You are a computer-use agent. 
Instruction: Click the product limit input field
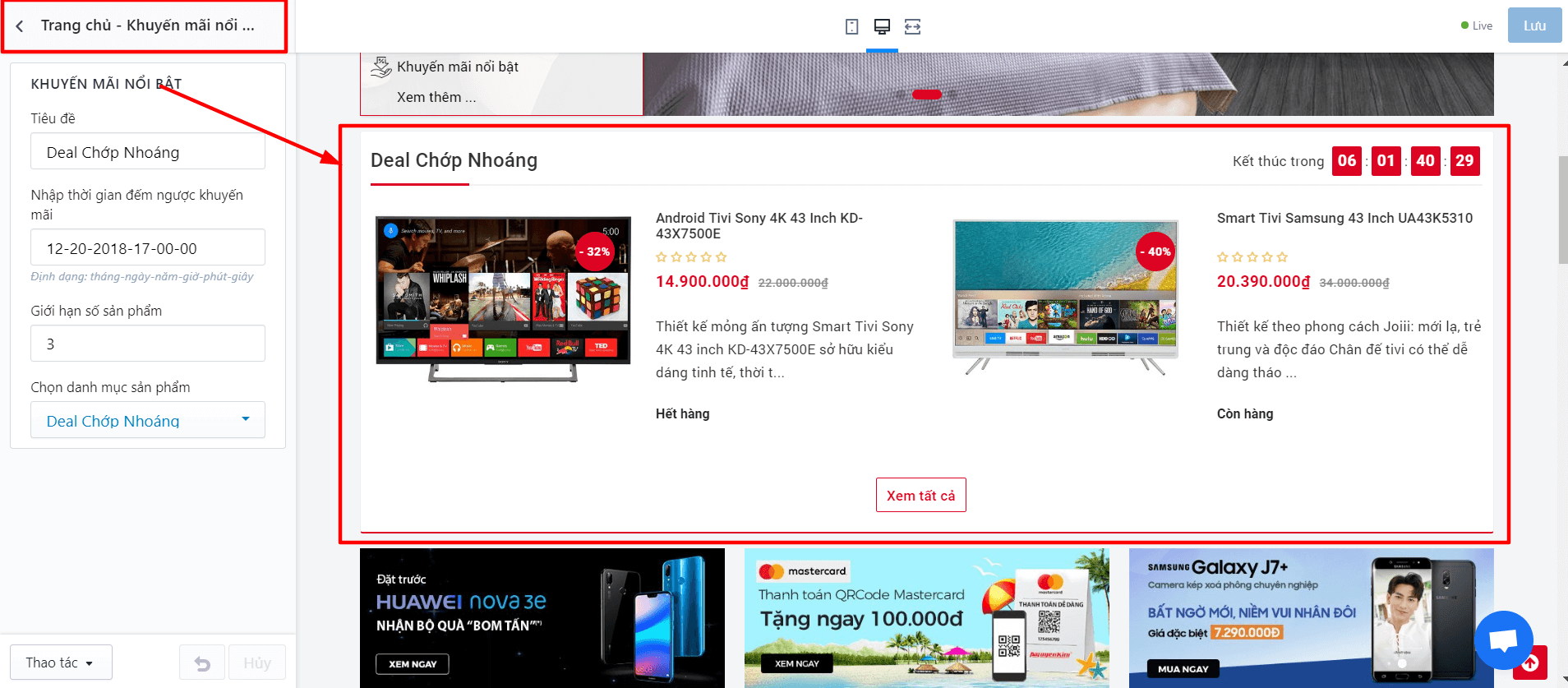pyautogui.click(x=148, y=344)
